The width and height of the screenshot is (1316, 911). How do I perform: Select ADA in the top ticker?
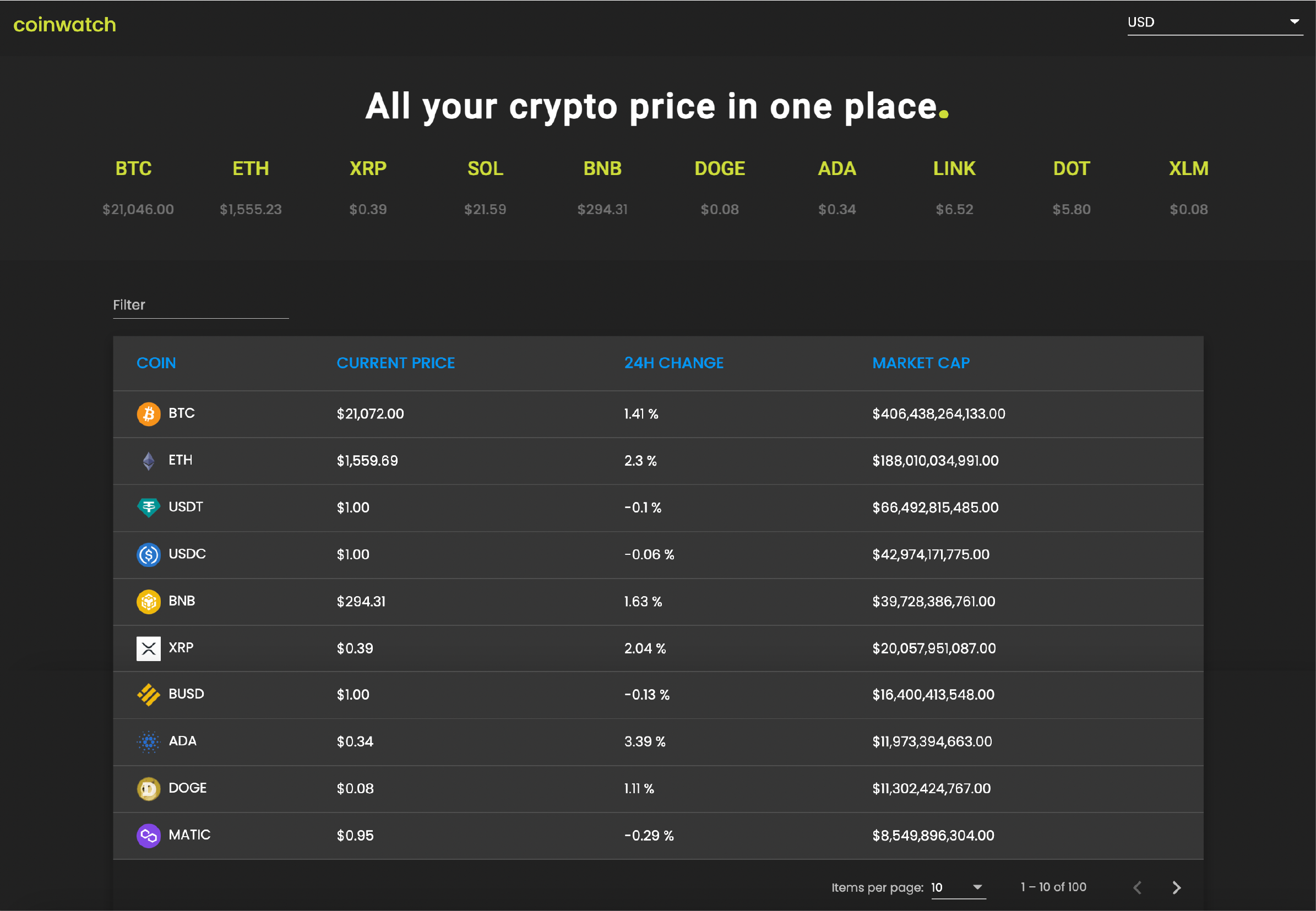click(837, 168)
